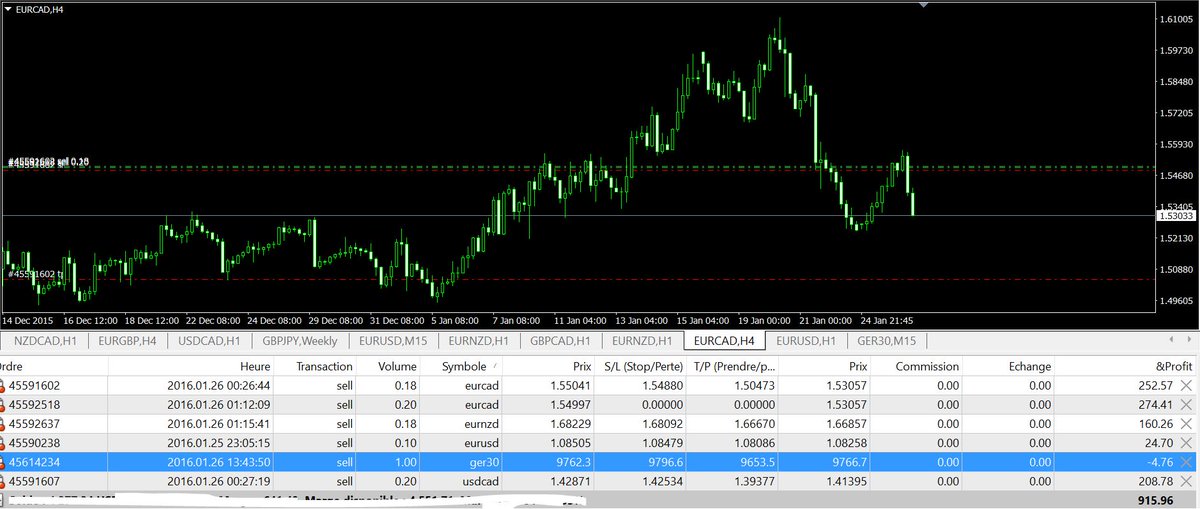Click the 1.61005 level on the price scale
The width and height of the screenshot is (1200, 509).
tap(1178, 18)
